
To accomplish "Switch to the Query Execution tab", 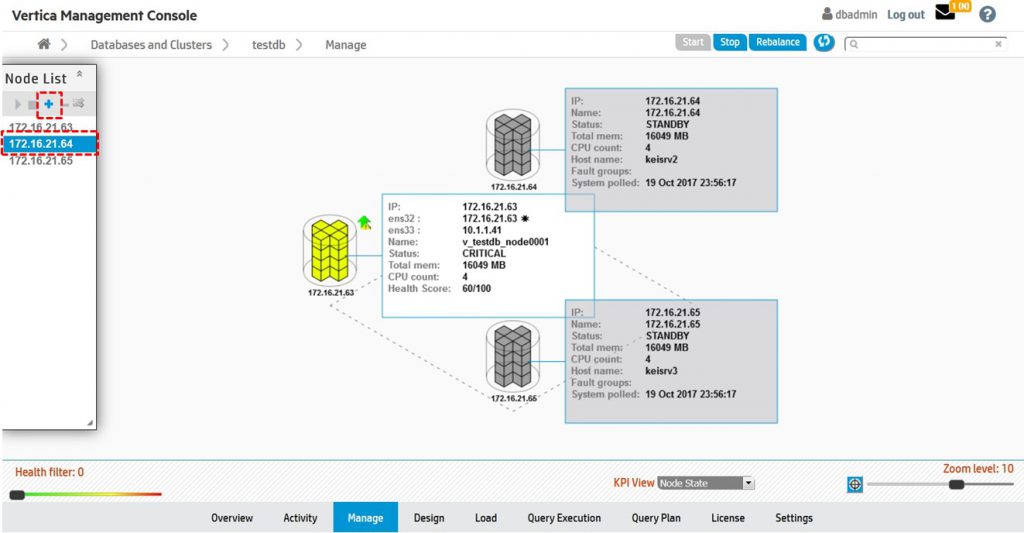I will point(564,518).
